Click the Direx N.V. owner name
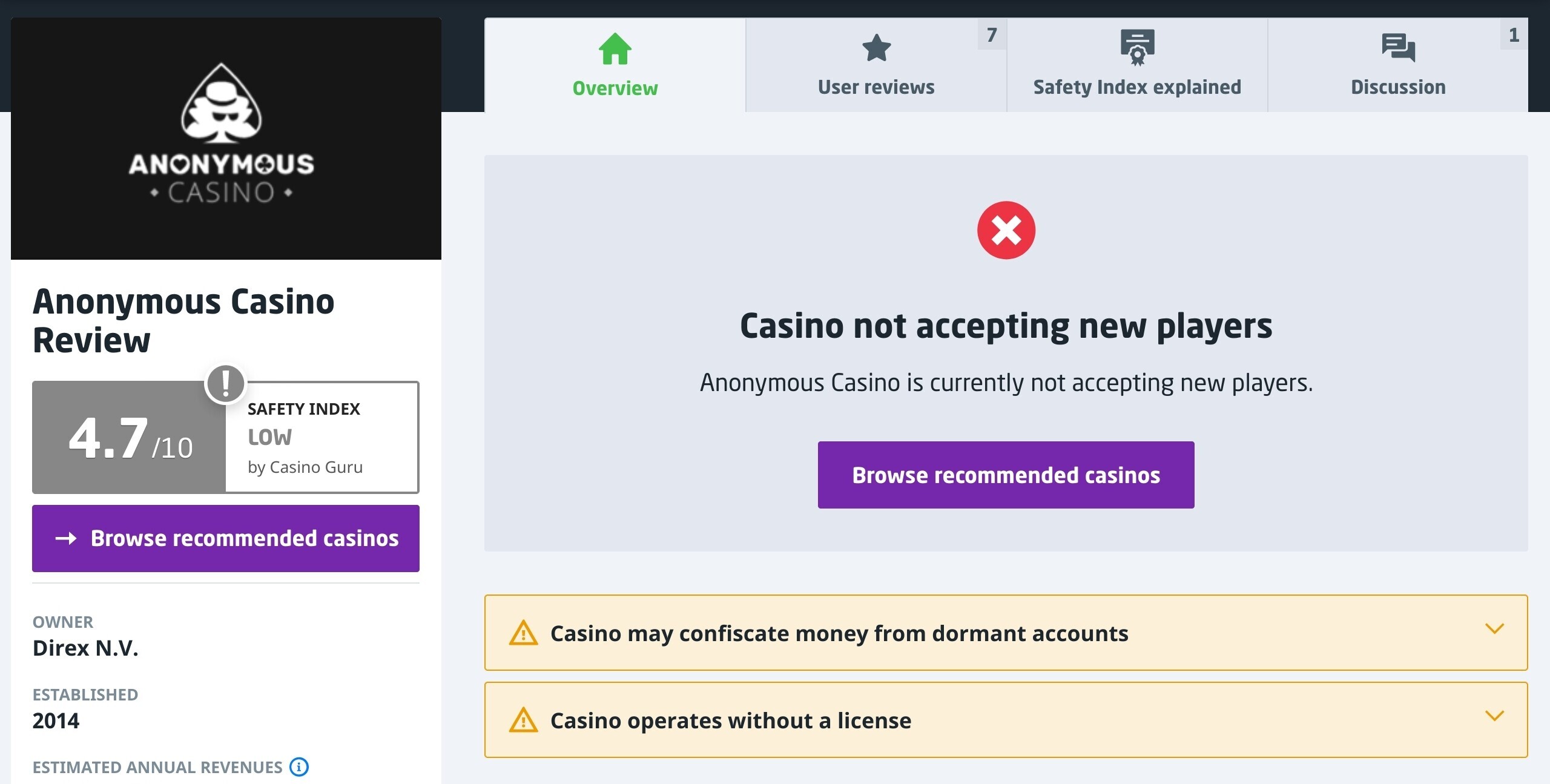This screenshot has width=1550, height=784. coord(85,648)
